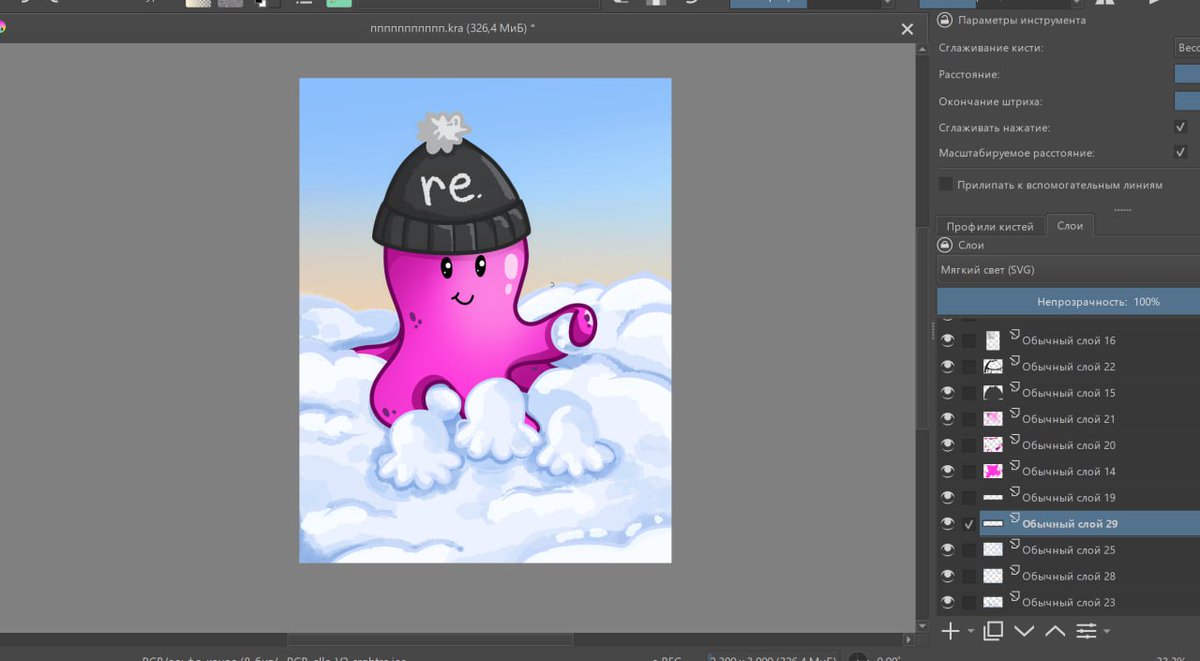Toggle visibility of Обычный слой 20
Screen dimensions: 1200x661
947,444
